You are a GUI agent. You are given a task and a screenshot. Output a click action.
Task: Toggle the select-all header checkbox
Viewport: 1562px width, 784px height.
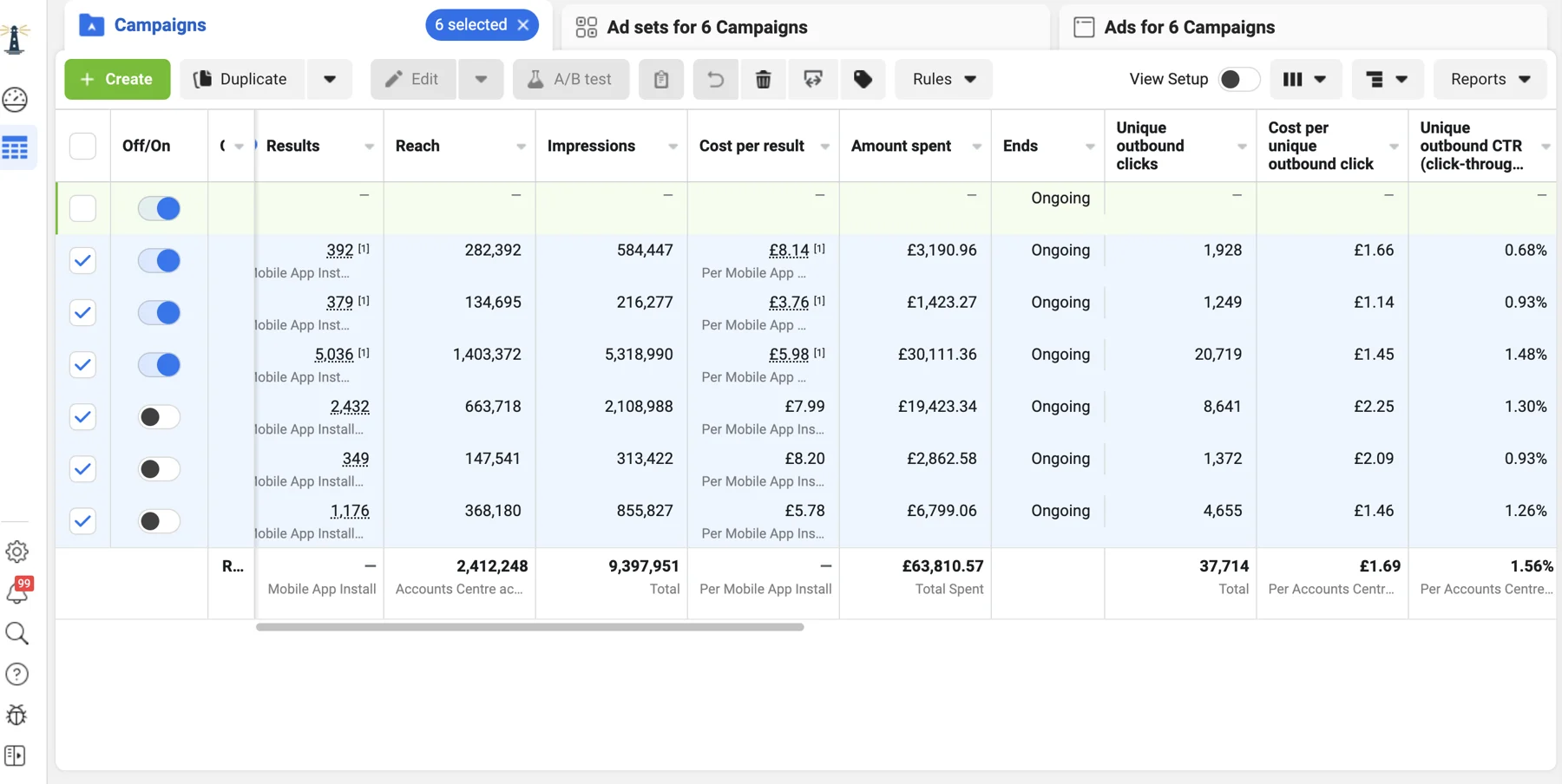coord(82,146)
